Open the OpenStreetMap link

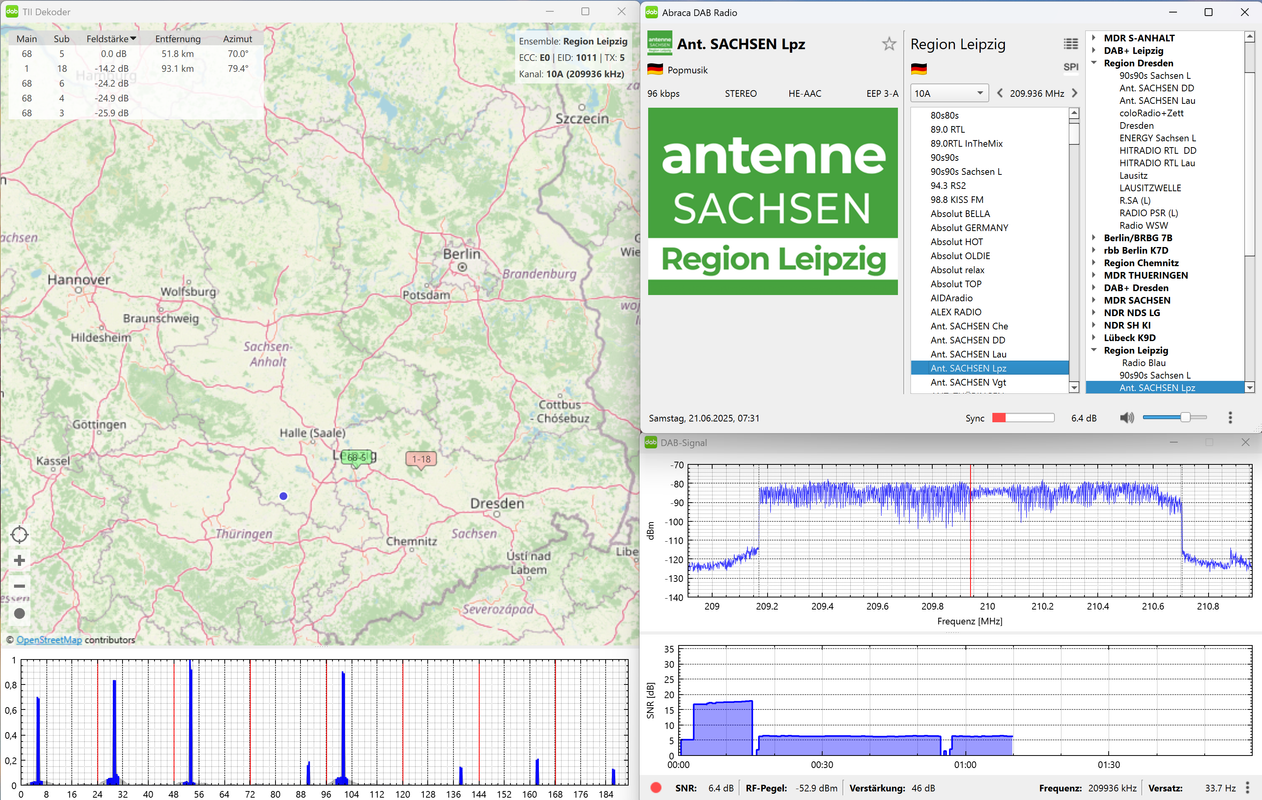click(x=49, y=640)
